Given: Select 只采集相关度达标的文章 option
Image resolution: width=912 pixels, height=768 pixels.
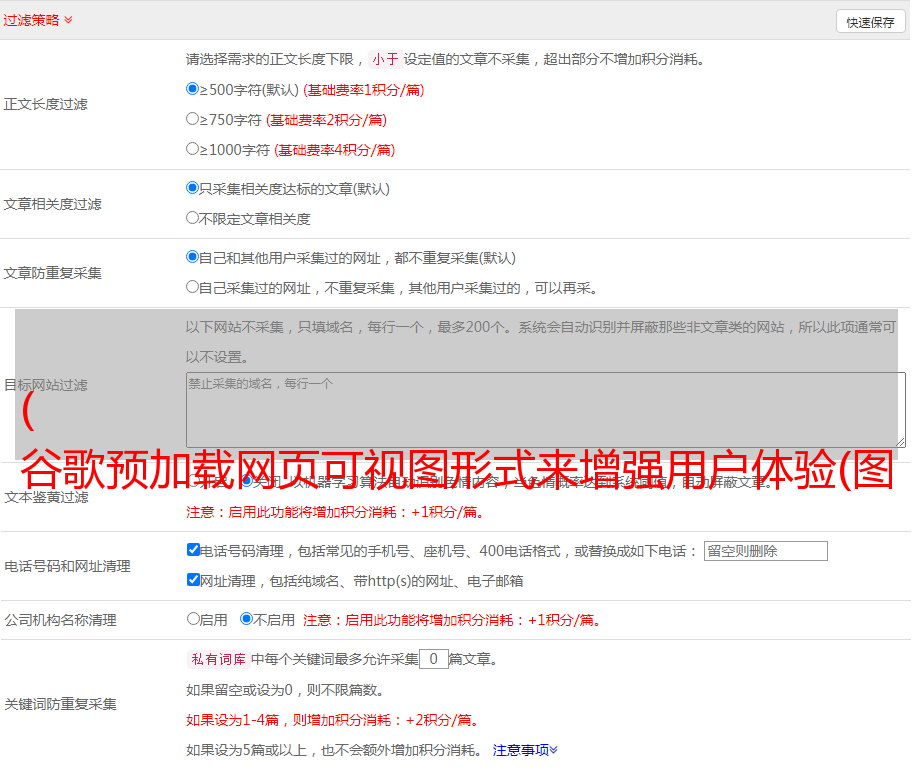Looking at the screenshot, I should coord(193,188).
